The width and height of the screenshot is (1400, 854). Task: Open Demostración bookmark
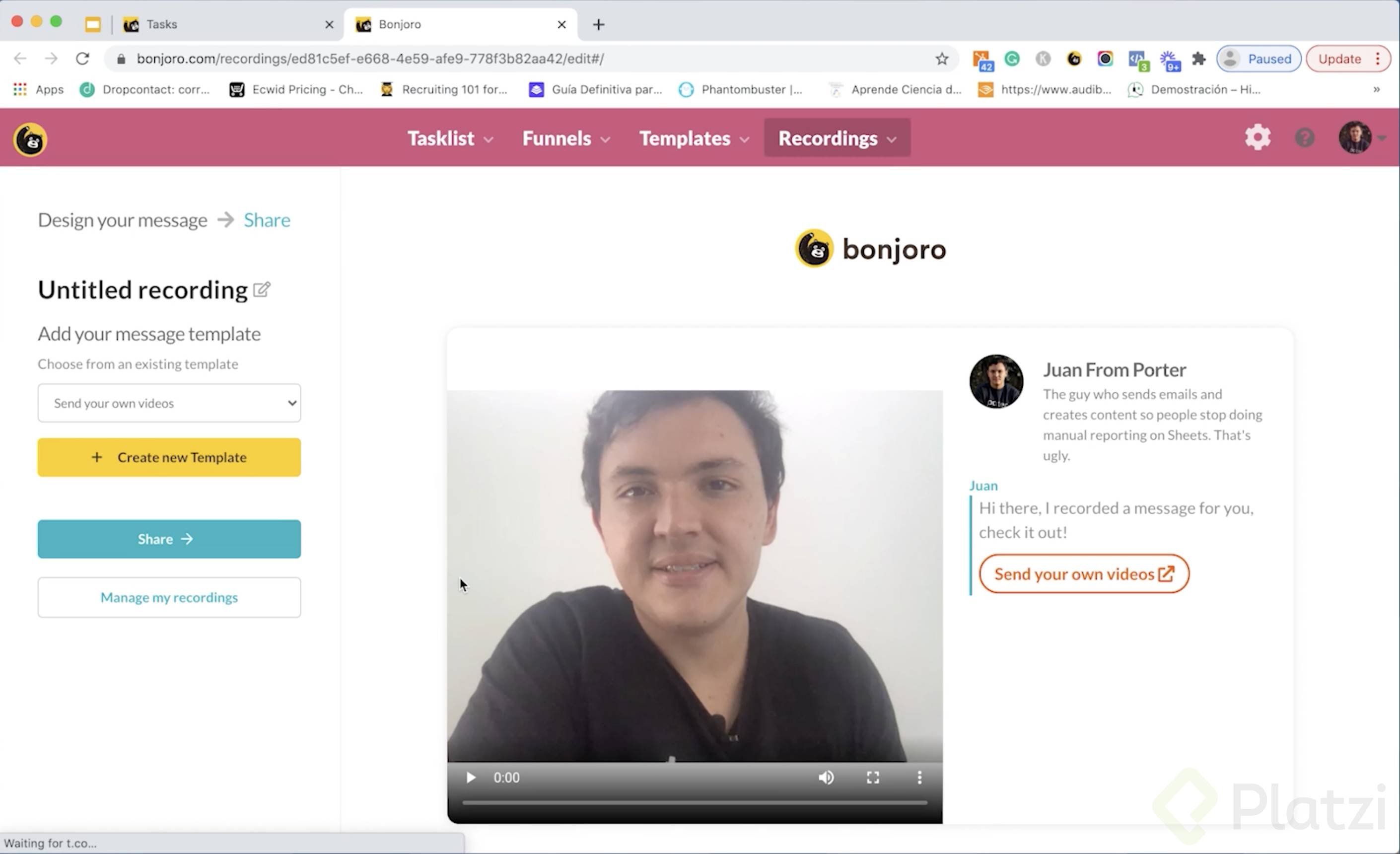(x=1194, y=89)
